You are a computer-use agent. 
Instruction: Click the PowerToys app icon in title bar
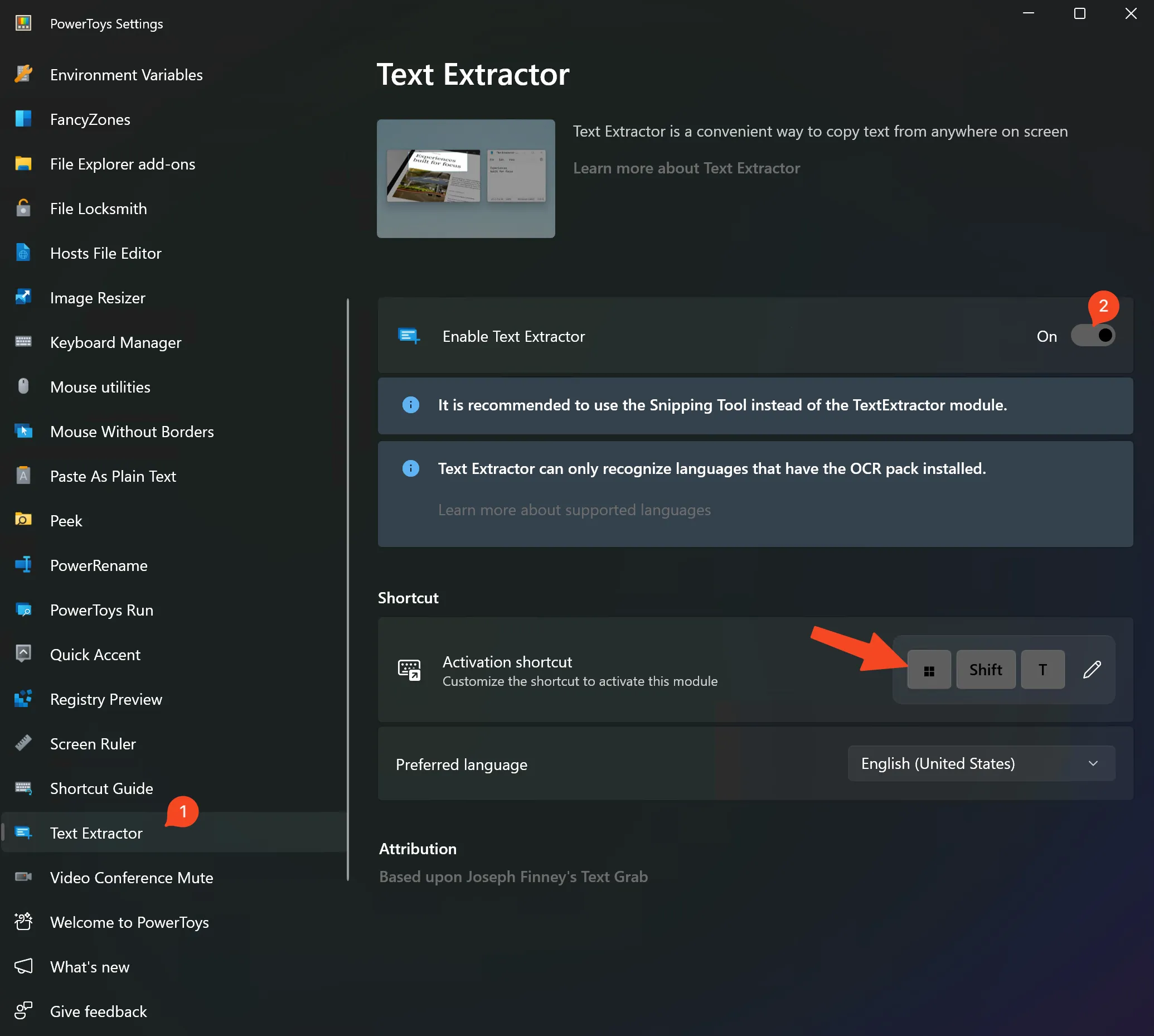click(23, 23)
